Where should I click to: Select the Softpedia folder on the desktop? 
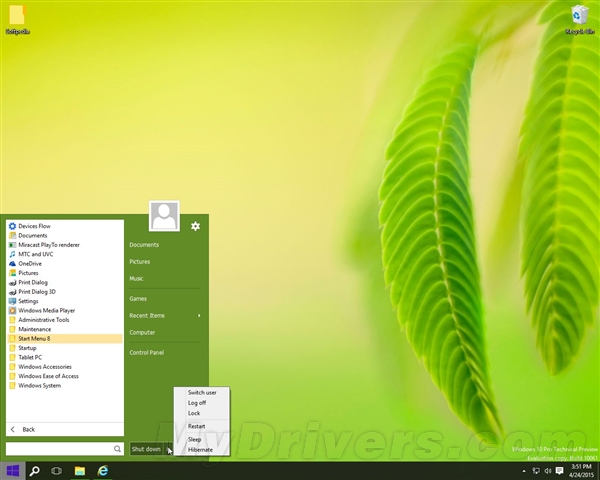click(17, 19)
